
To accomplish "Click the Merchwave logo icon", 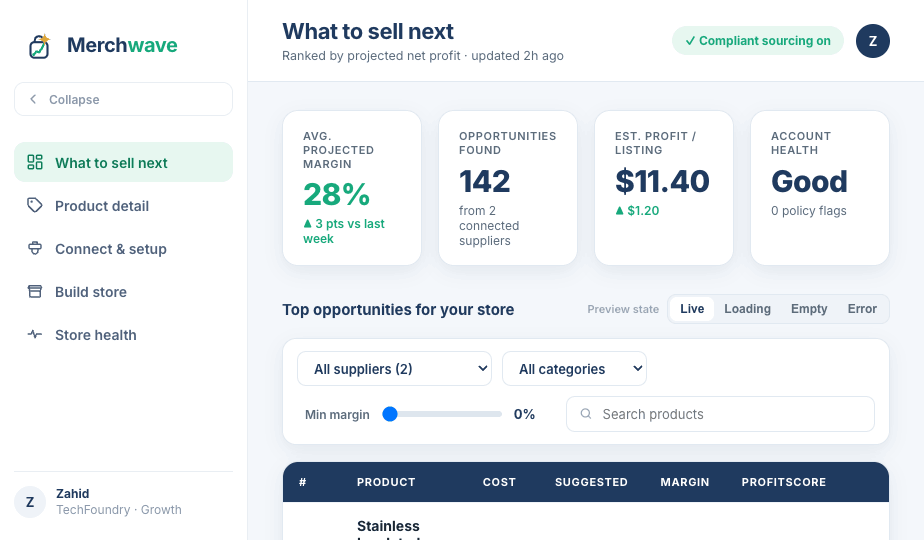I will click(39, 46).
